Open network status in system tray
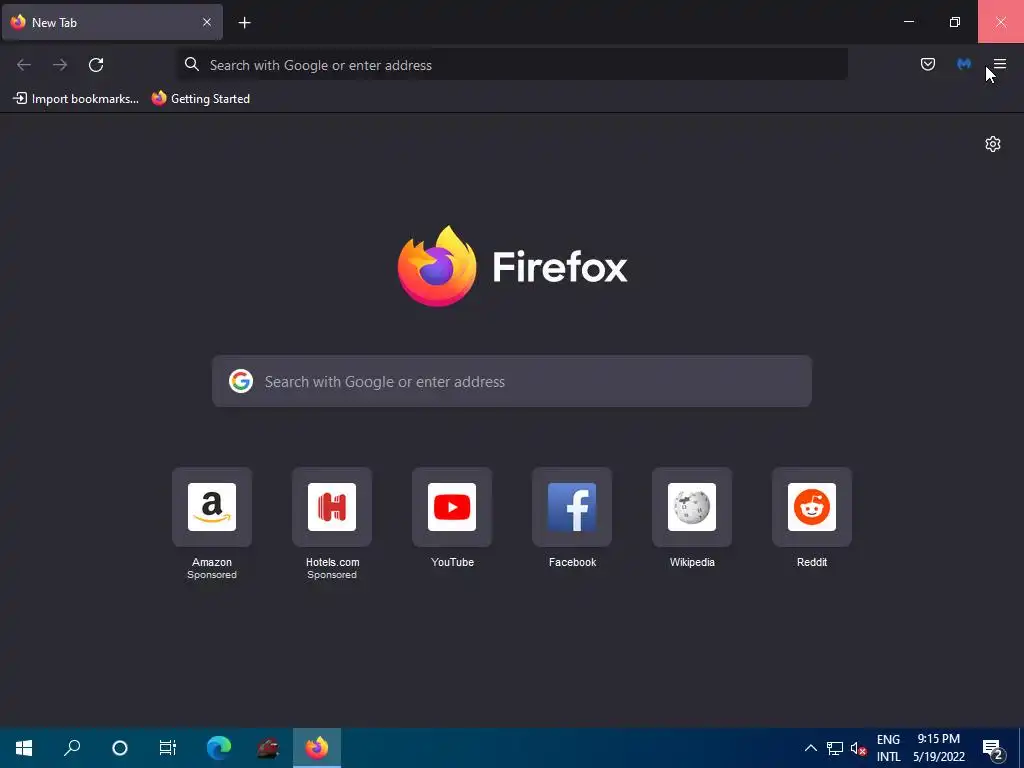 pos(835,748)
